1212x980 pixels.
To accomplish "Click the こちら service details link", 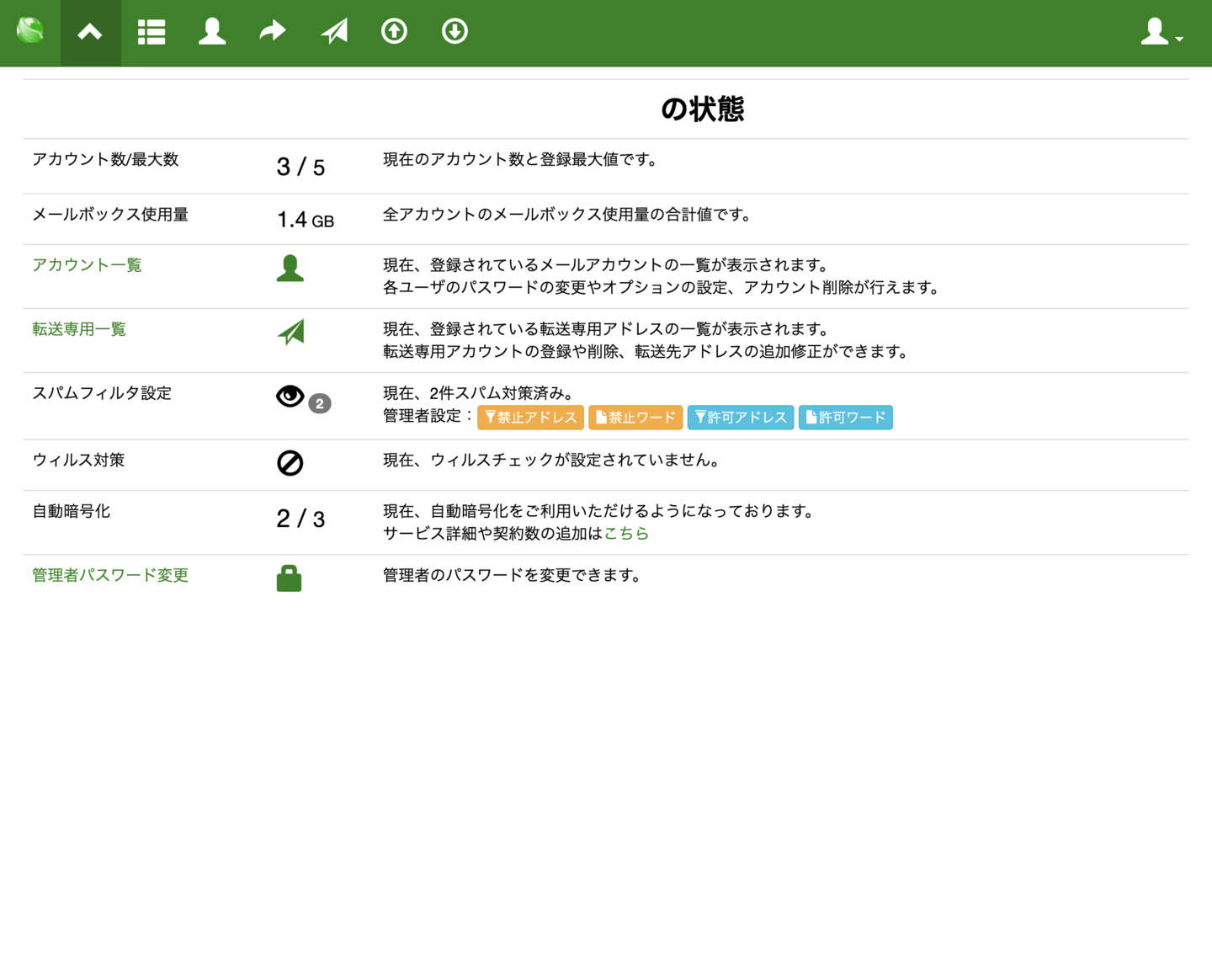I will coord(626,533).
